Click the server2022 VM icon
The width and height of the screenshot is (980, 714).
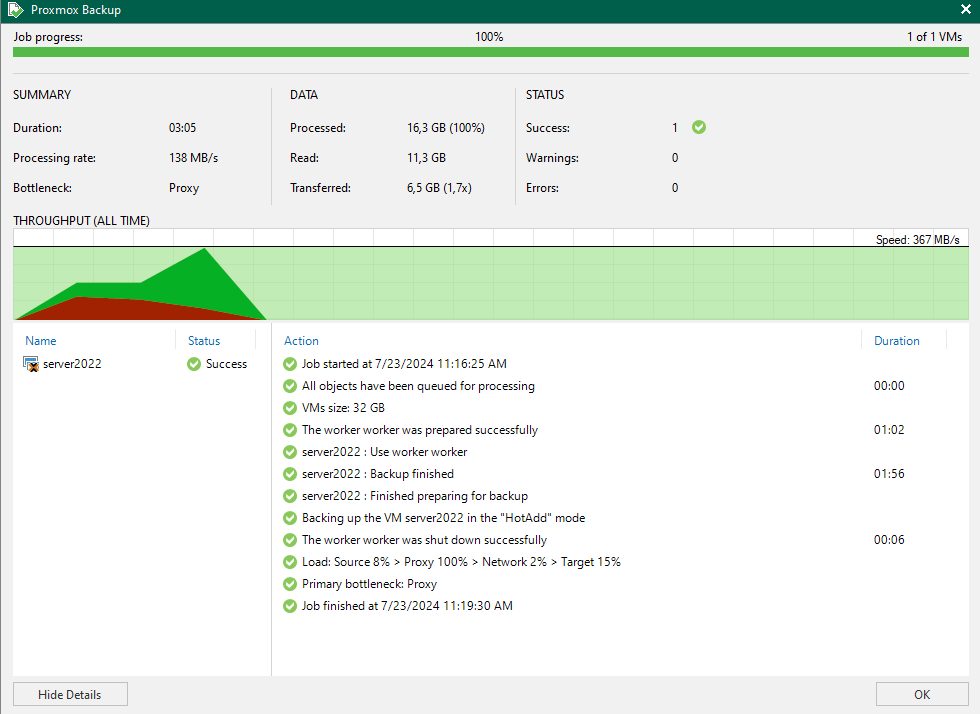[31, 364]
